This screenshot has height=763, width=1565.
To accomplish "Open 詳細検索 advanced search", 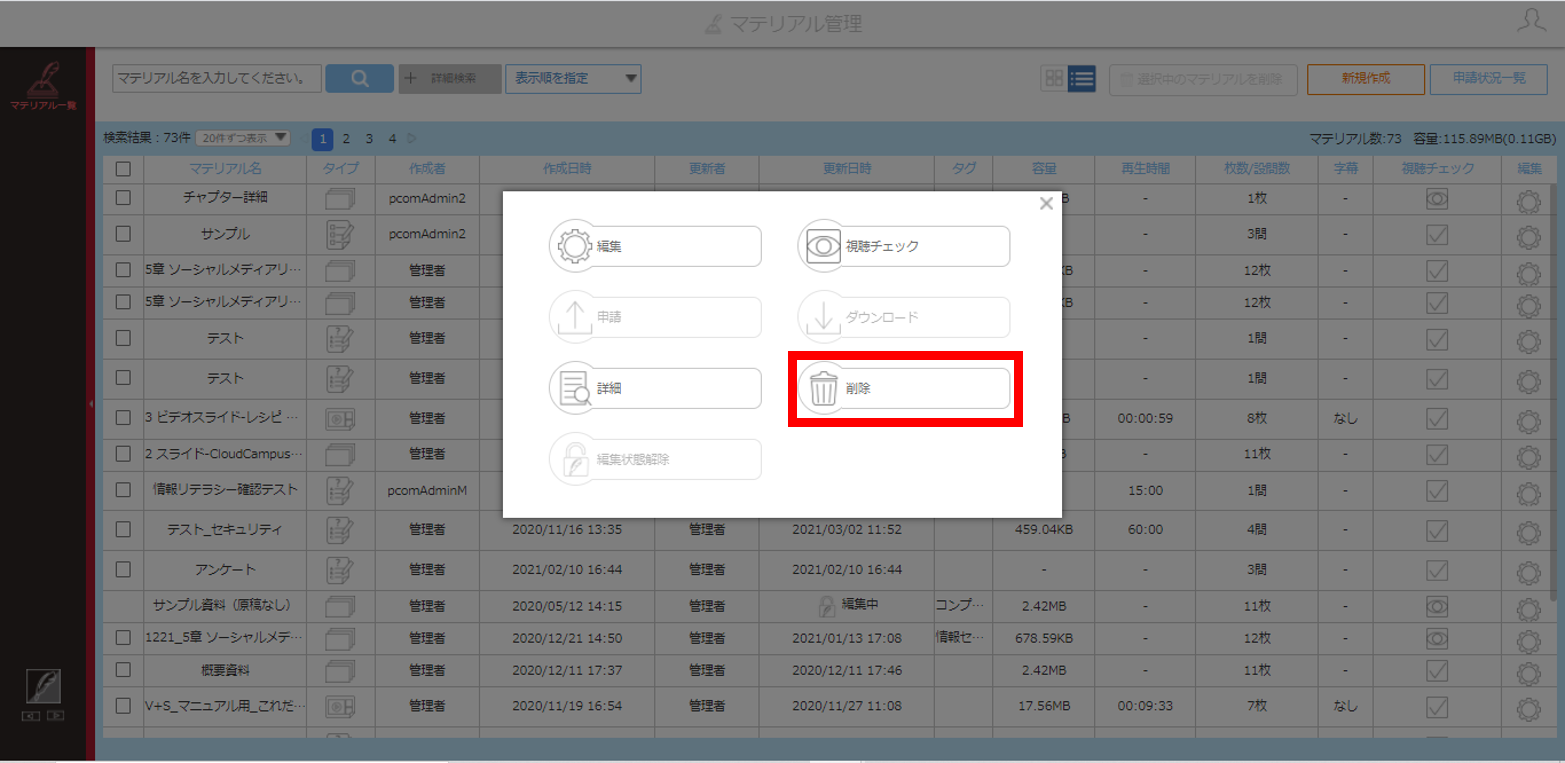I will [x=450, y=78].
